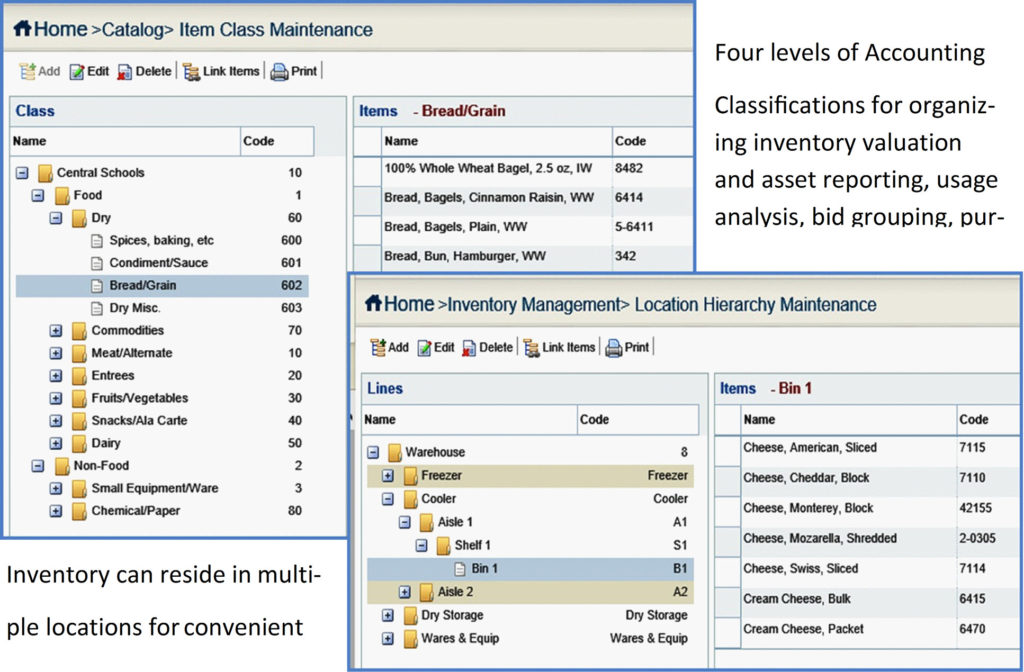Open Inventory Management breadcrumb link
1024x672 pixels.
534,305
